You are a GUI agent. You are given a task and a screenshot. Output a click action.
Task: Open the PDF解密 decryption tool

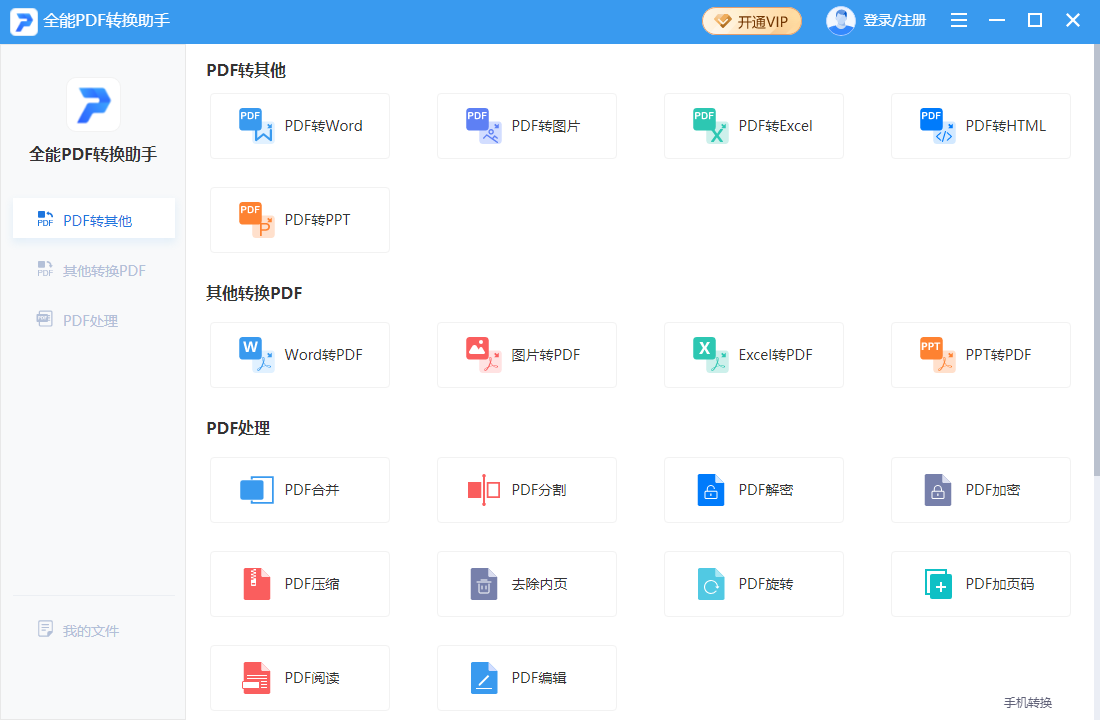(753, 490)
